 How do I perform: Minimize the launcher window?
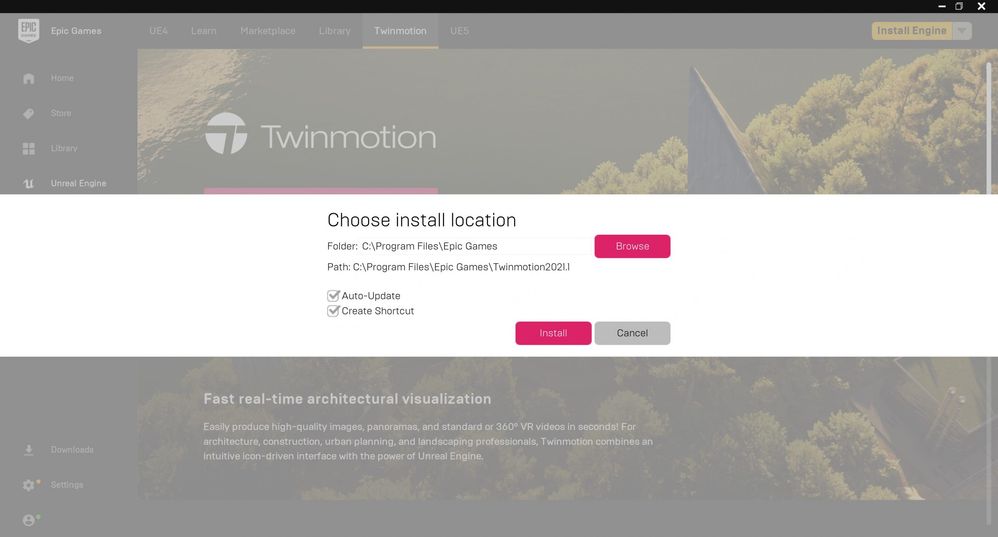pos(941,6)
